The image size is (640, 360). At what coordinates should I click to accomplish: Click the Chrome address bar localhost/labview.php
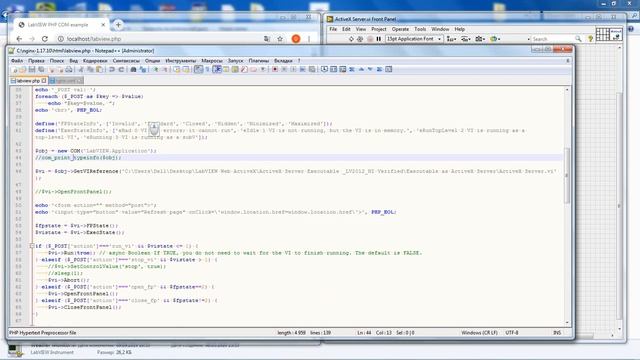[x=94, y=39]
